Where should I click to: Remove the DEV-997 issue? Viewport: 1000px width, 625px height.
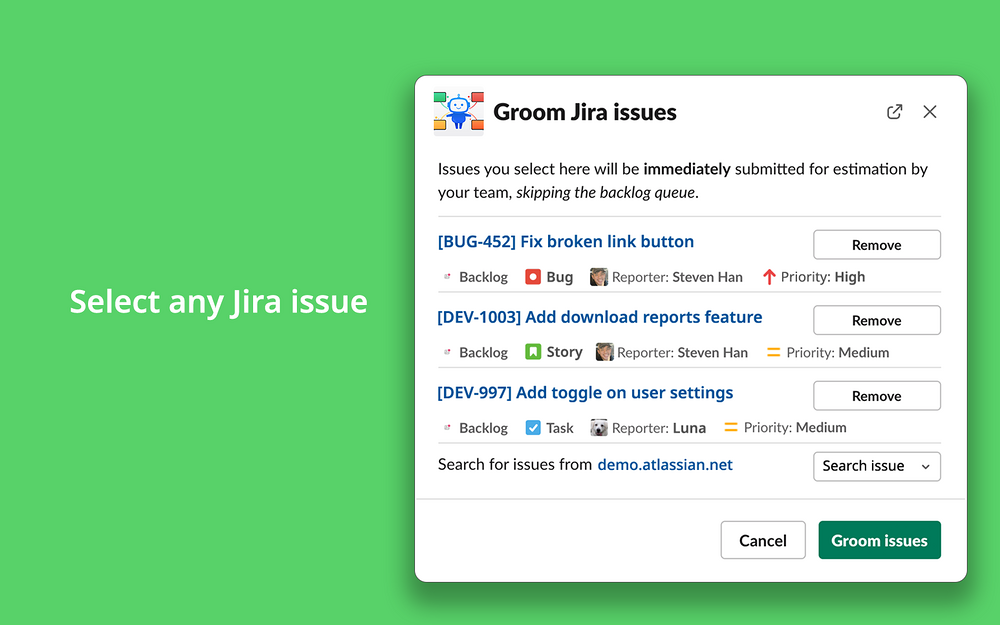[876, 396]
